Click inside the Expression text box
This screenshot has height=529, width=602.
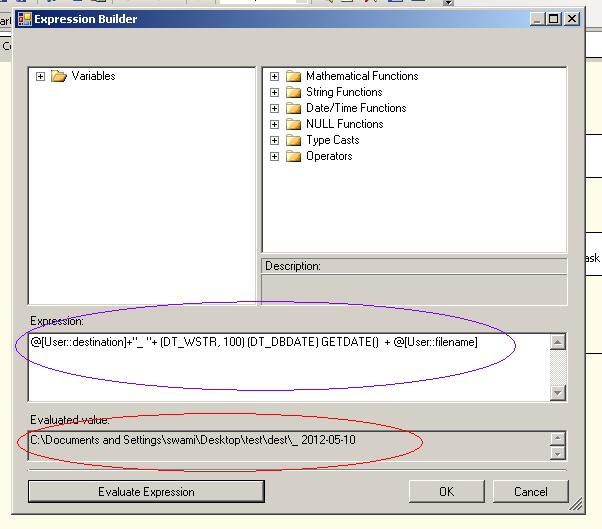[x=289, y=367]
